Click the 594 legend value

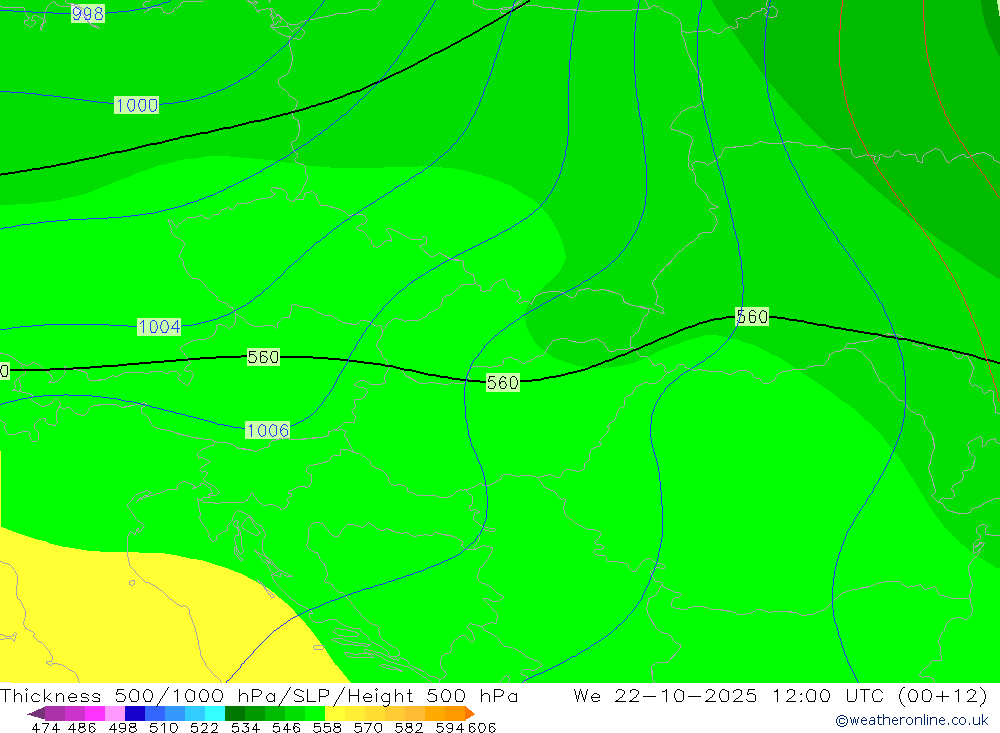(450, 728)
